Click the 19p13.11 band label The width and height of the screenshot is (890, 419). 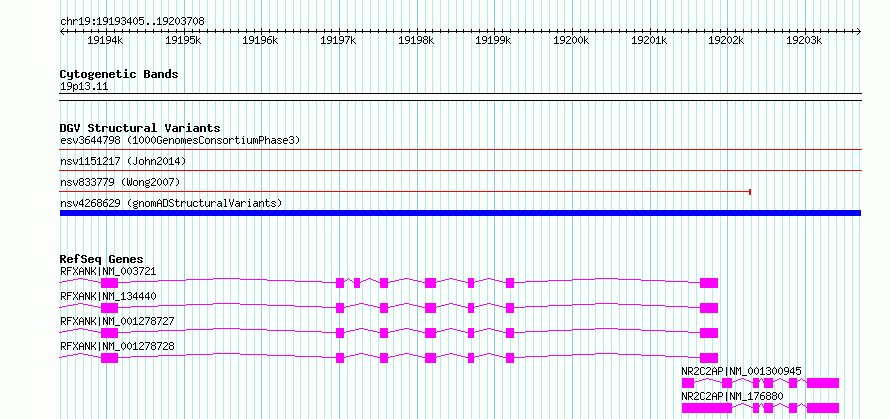pos(84,87)
